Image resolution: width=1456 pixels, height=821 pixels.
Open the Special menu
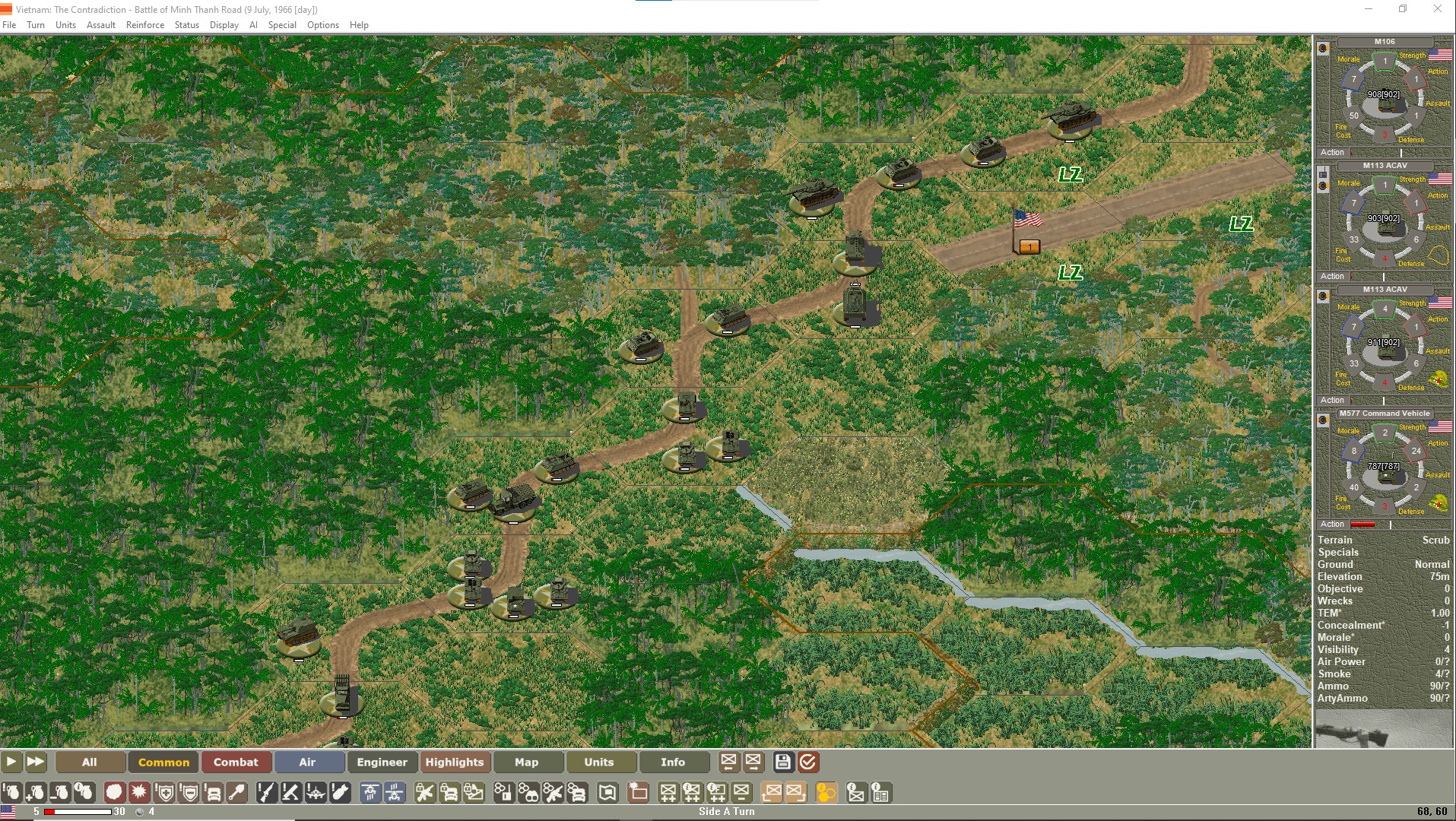[282, 25]
